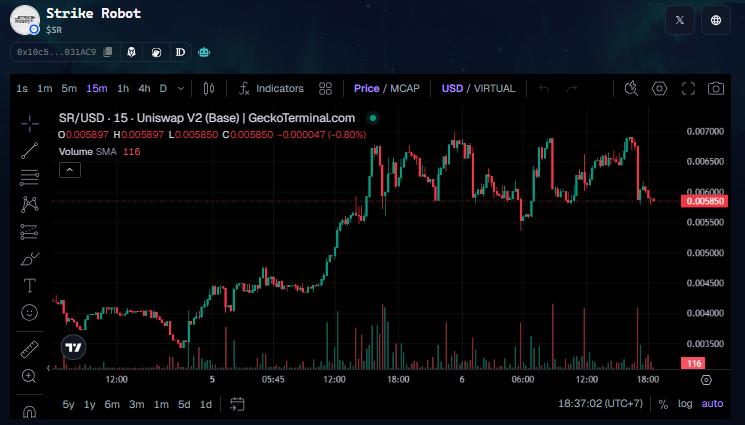Screen dimensions: 745x425
Task: Select the pattern drawing tool
Action: pyautogui.click(x=29, y=204)
